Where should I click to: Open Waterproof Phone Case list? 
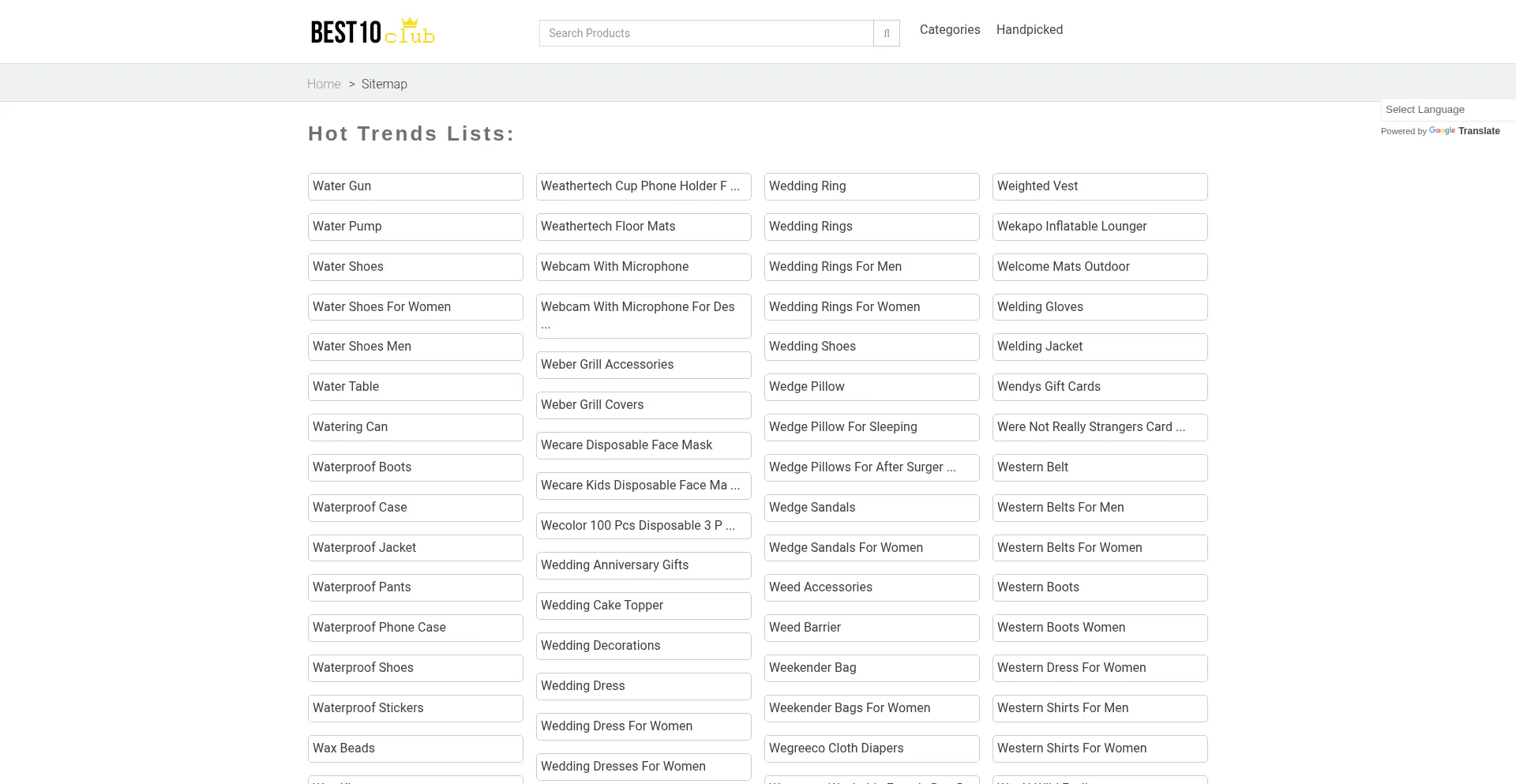[415, 628]
